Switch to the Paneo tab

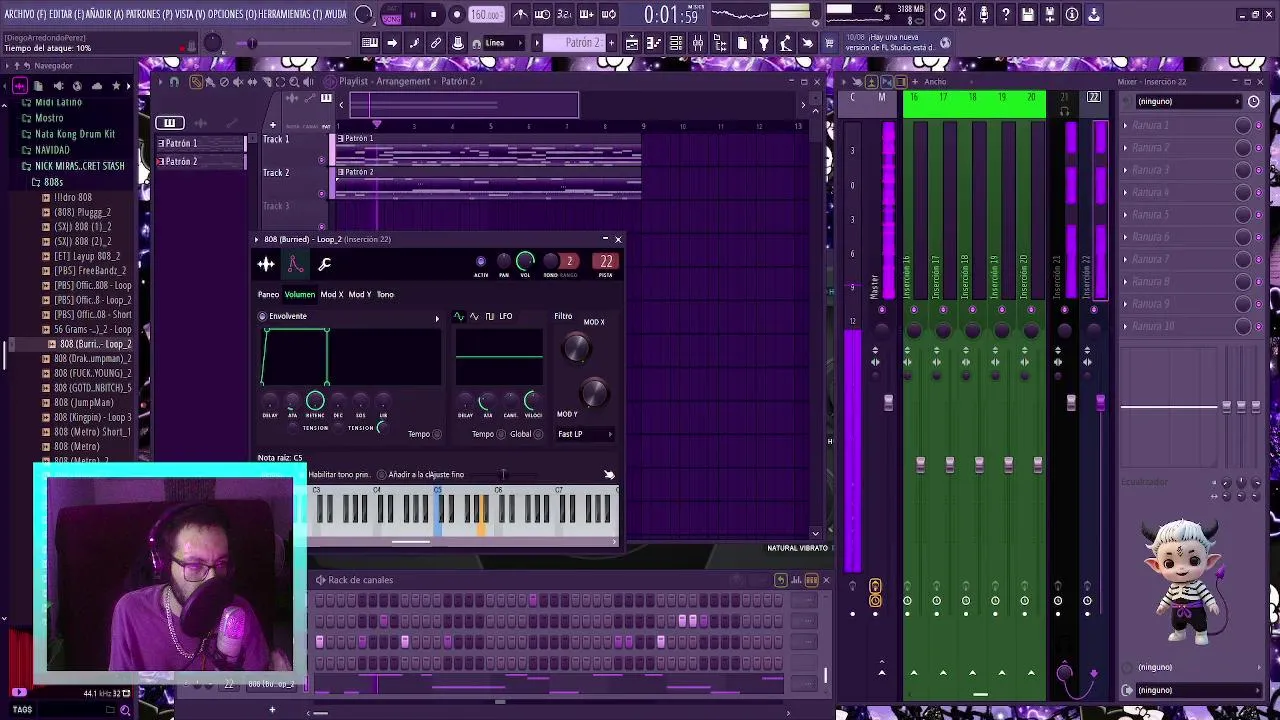tap(268, 294)
